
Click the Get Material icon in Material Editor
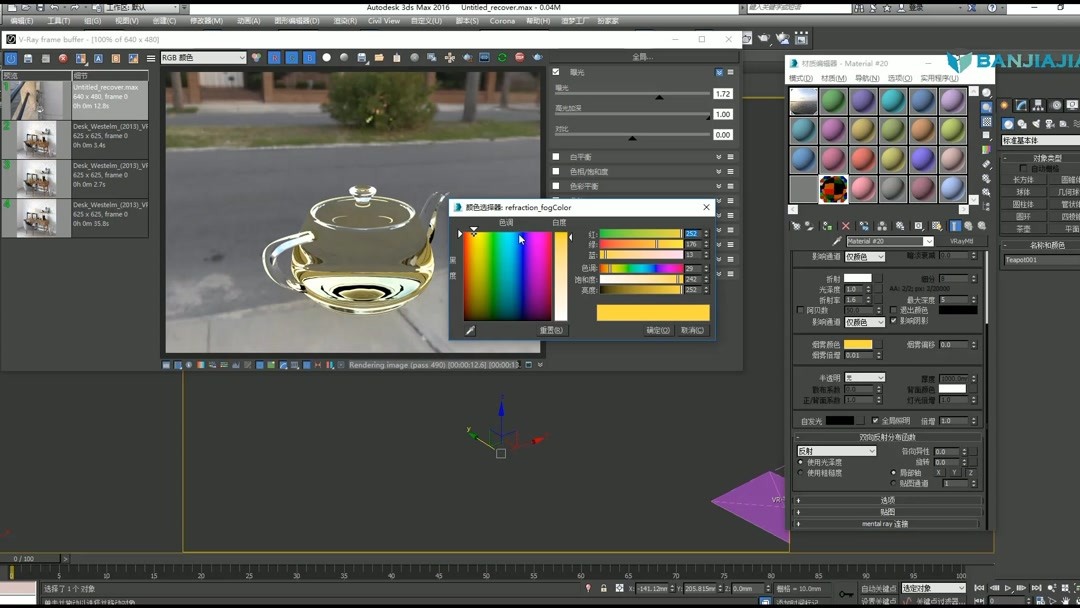click(796, 224)
